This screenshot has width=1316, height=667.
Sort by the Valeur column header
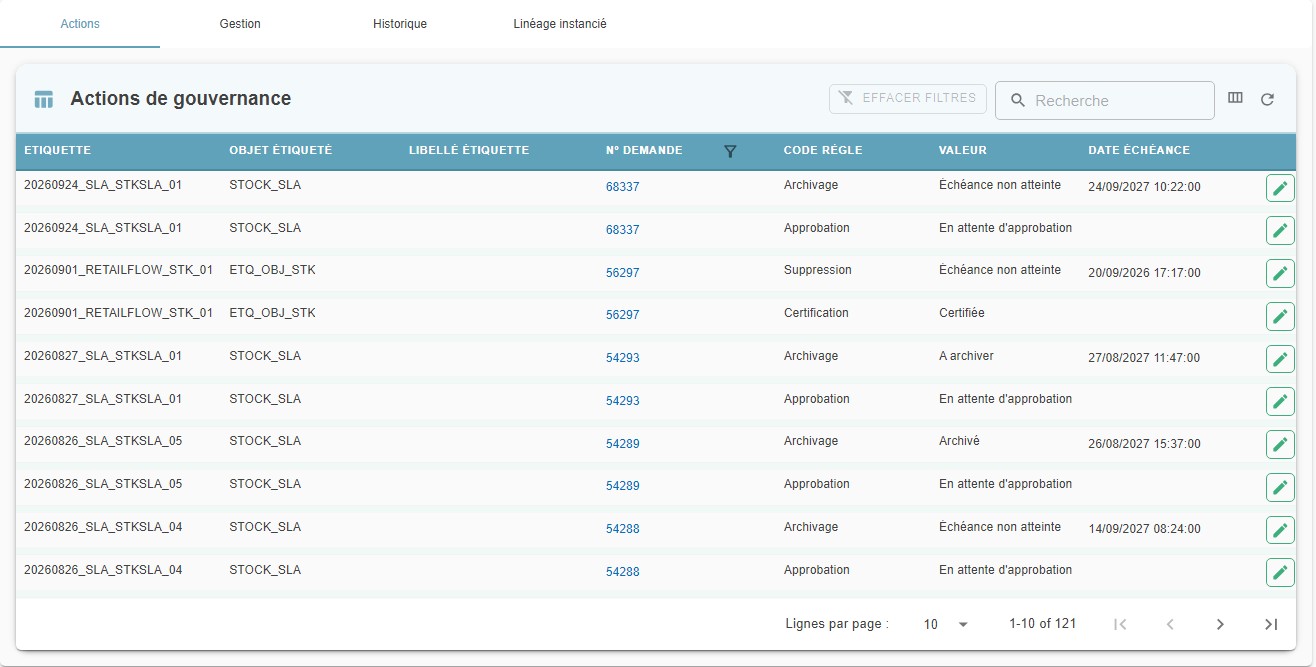tap(963, 150)
